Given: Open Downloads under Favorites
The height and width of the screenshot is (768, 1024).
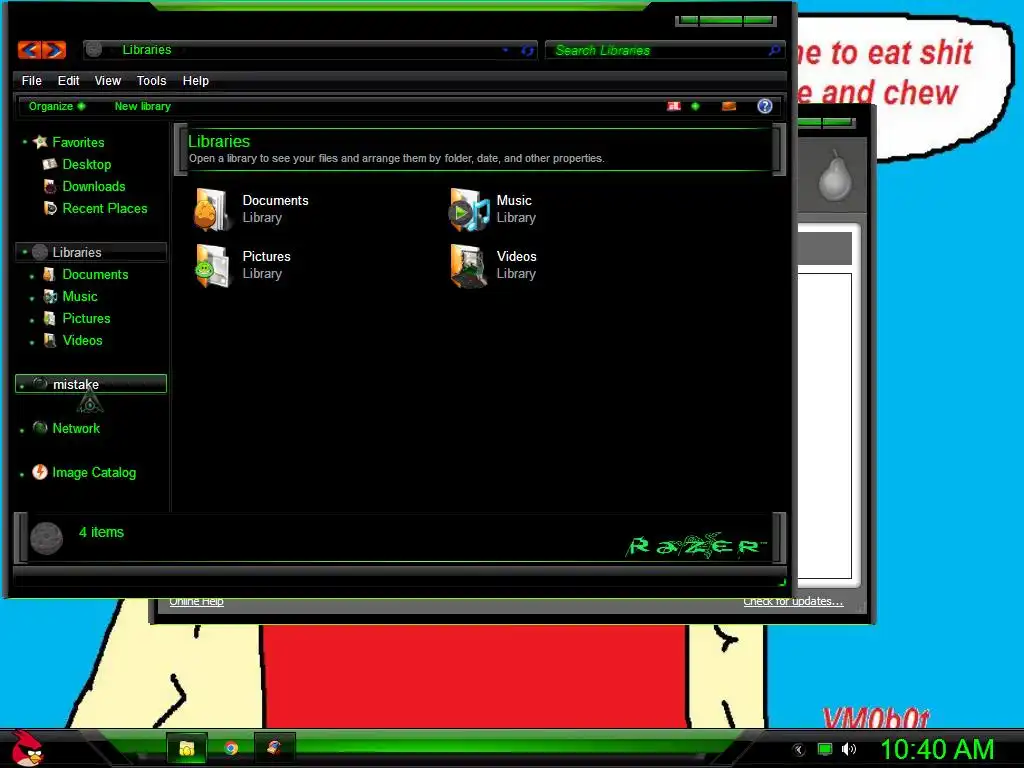Looking at the screenshot, I should point(93,186).
